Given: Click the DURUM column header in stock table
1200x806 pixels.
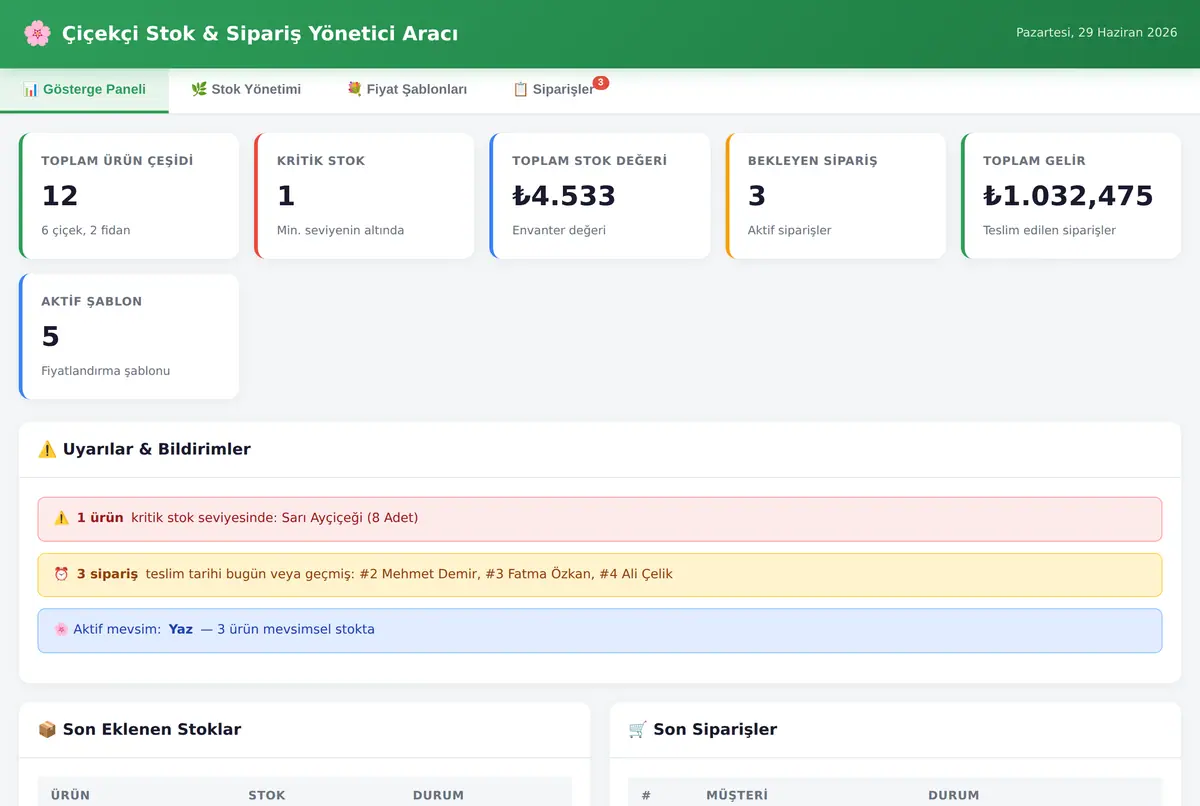Looking at the screenshot, I should (x=438, y=795).
